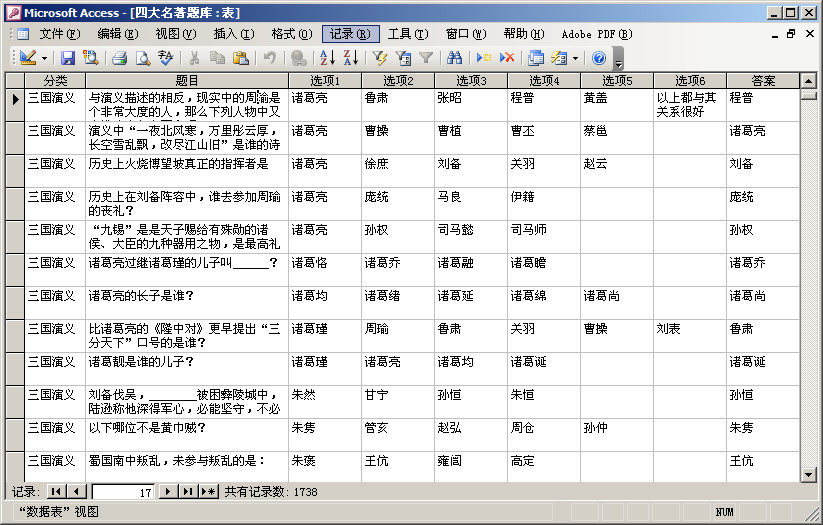Click the vertical scrollbar up arrow
The height and width of the screenshot is (525, 823).
[x=808, y=81]
